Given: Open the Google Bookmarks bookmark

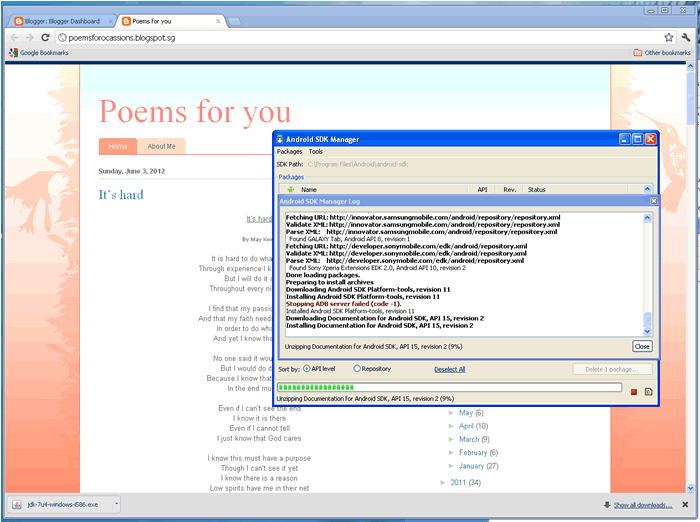Looking at the screenshot, I should [x=39, y=53].
